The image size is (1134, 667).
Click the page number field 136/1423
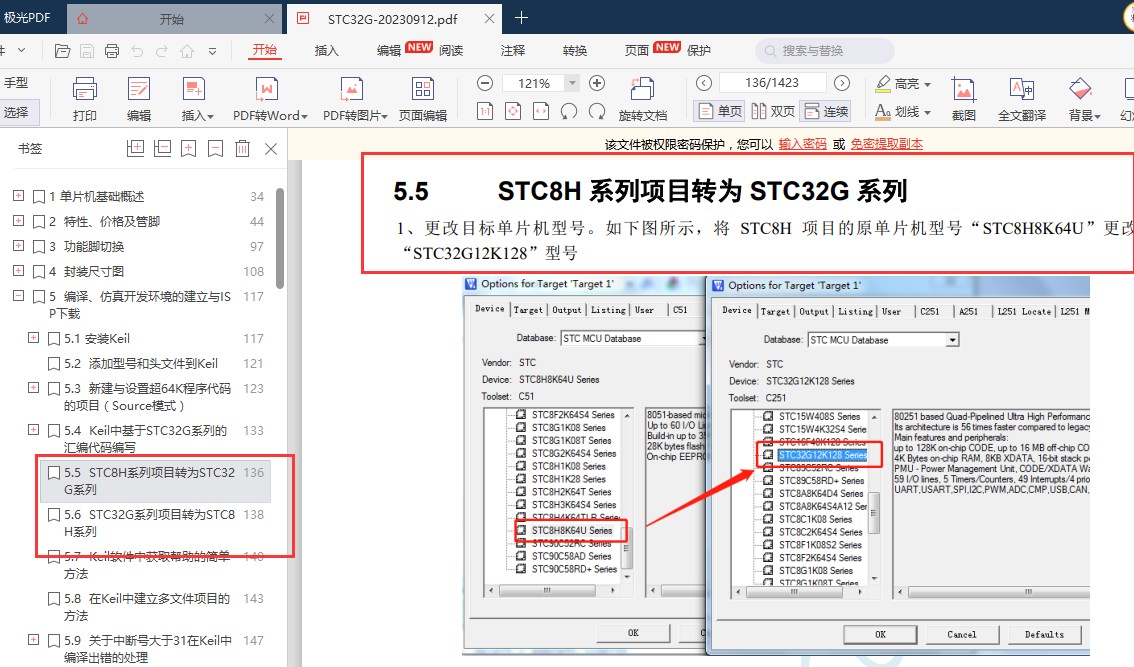pyautogui.click(x=772, y=83)
